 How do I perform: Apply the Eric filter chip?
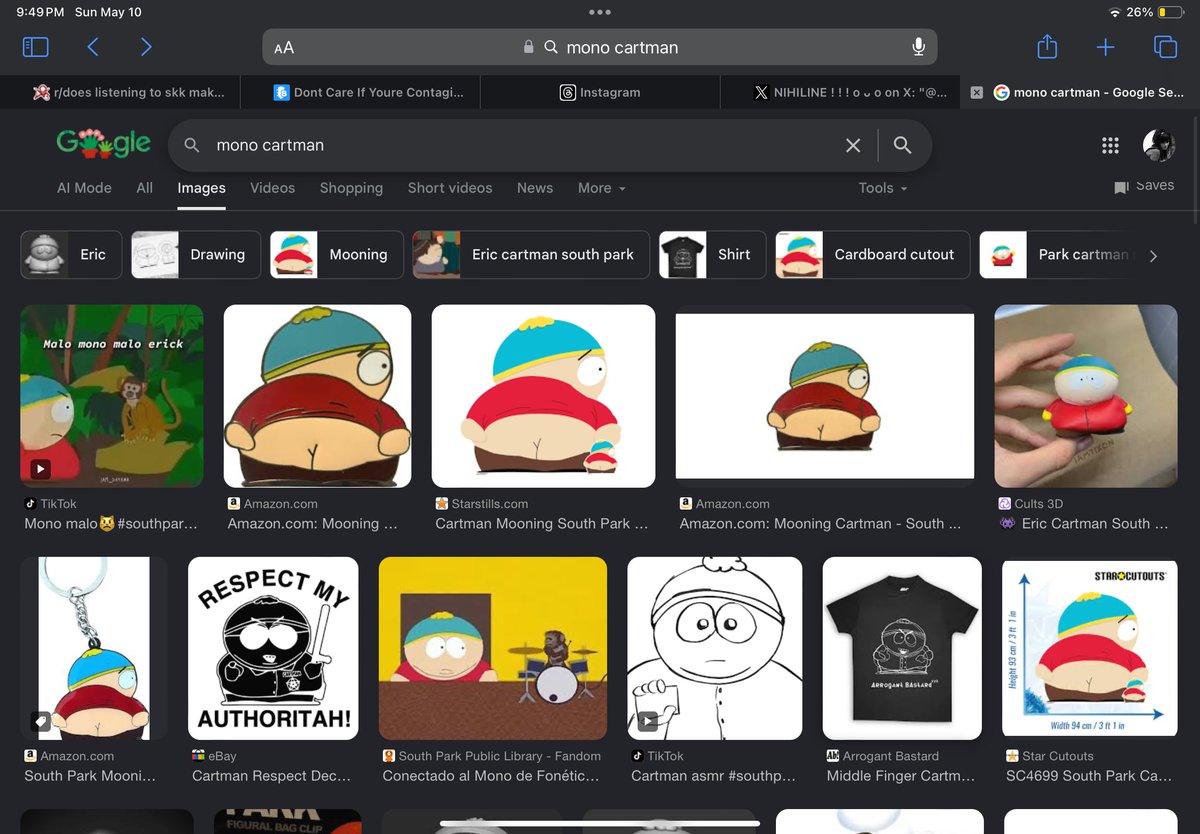click(71, 254)
